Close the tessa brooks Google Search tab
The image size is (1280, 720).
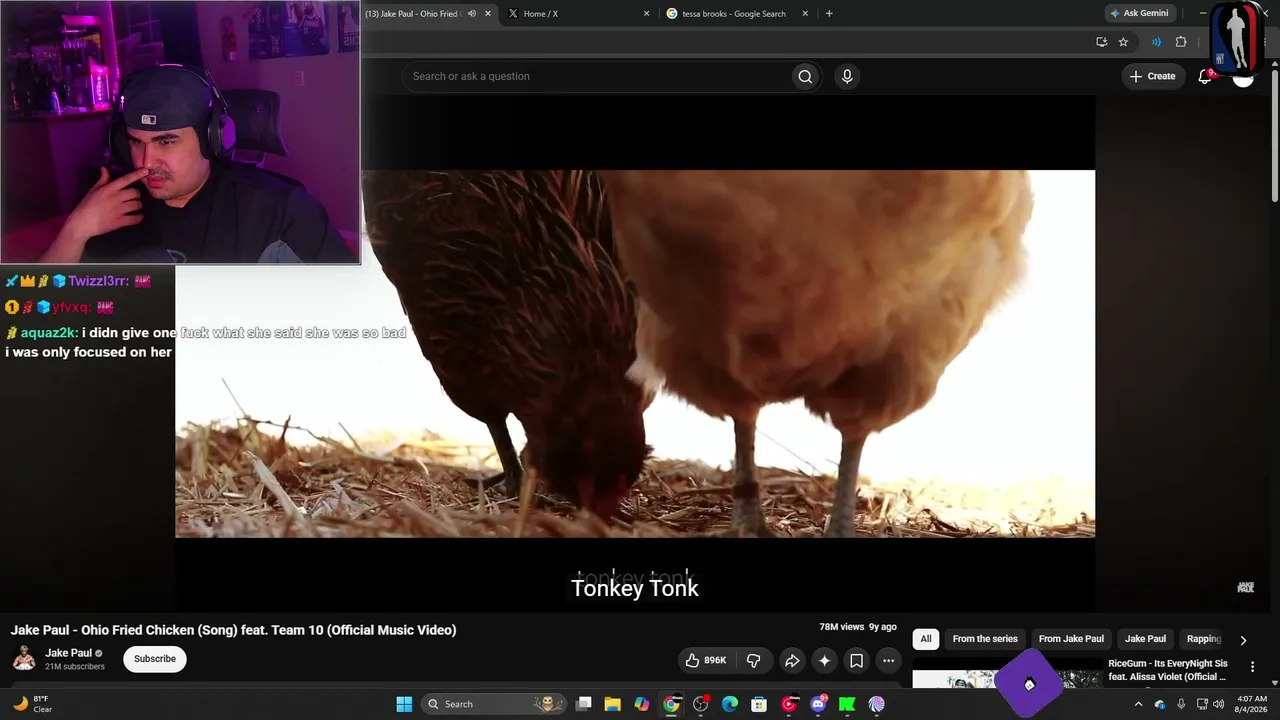pos(805,14)
